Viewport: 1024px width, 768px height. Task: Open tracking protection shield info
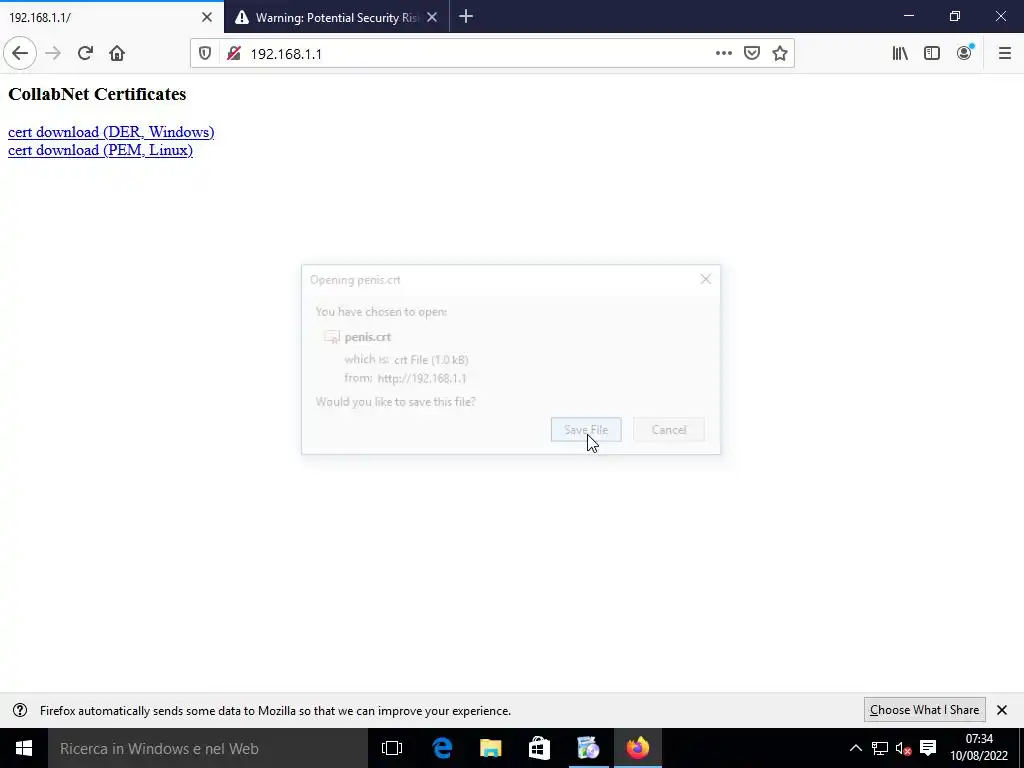tap(205, 54)
